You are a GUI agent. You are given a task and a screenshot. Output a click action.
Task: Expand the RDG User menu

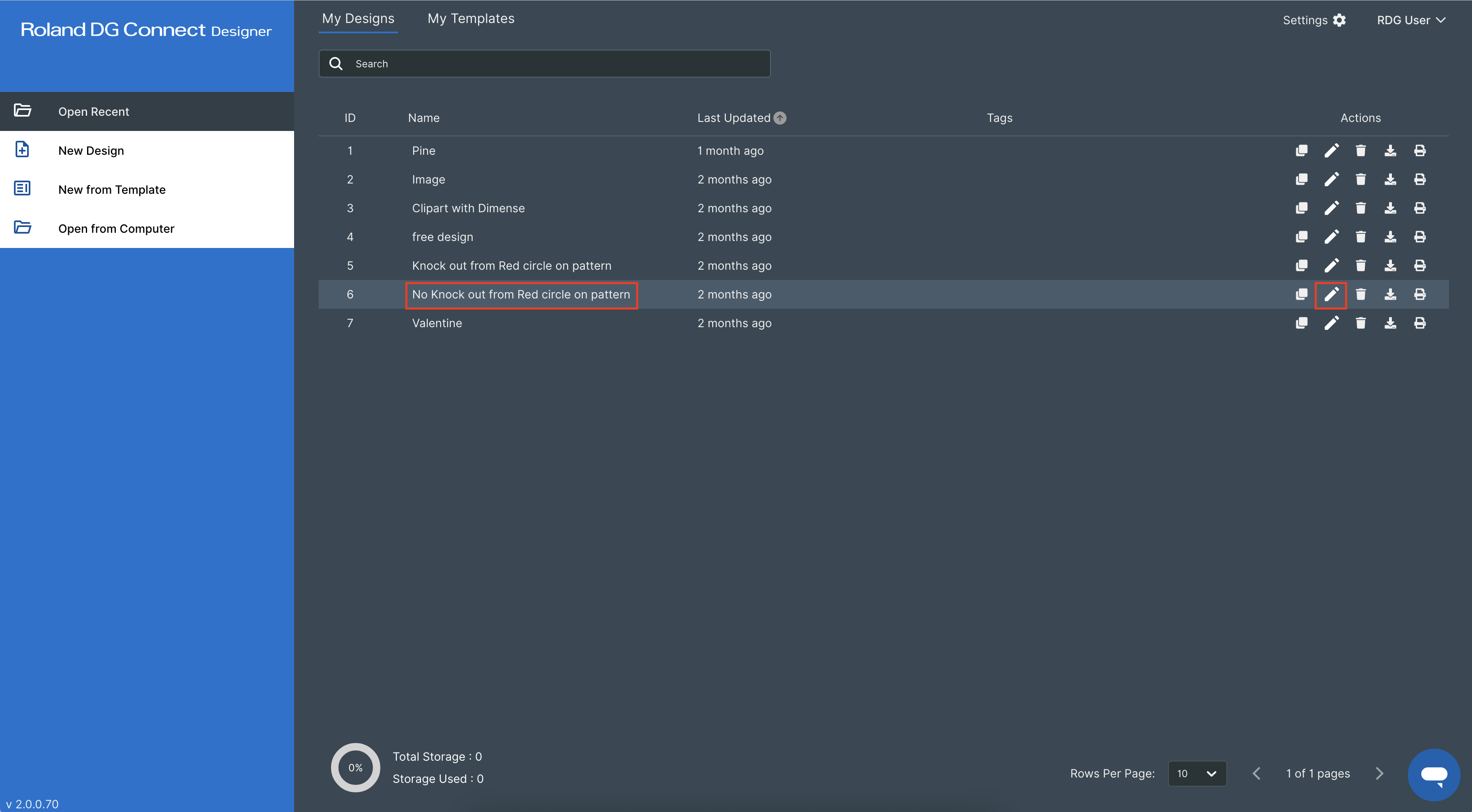pyautogui.click(x=1411, y=20)
